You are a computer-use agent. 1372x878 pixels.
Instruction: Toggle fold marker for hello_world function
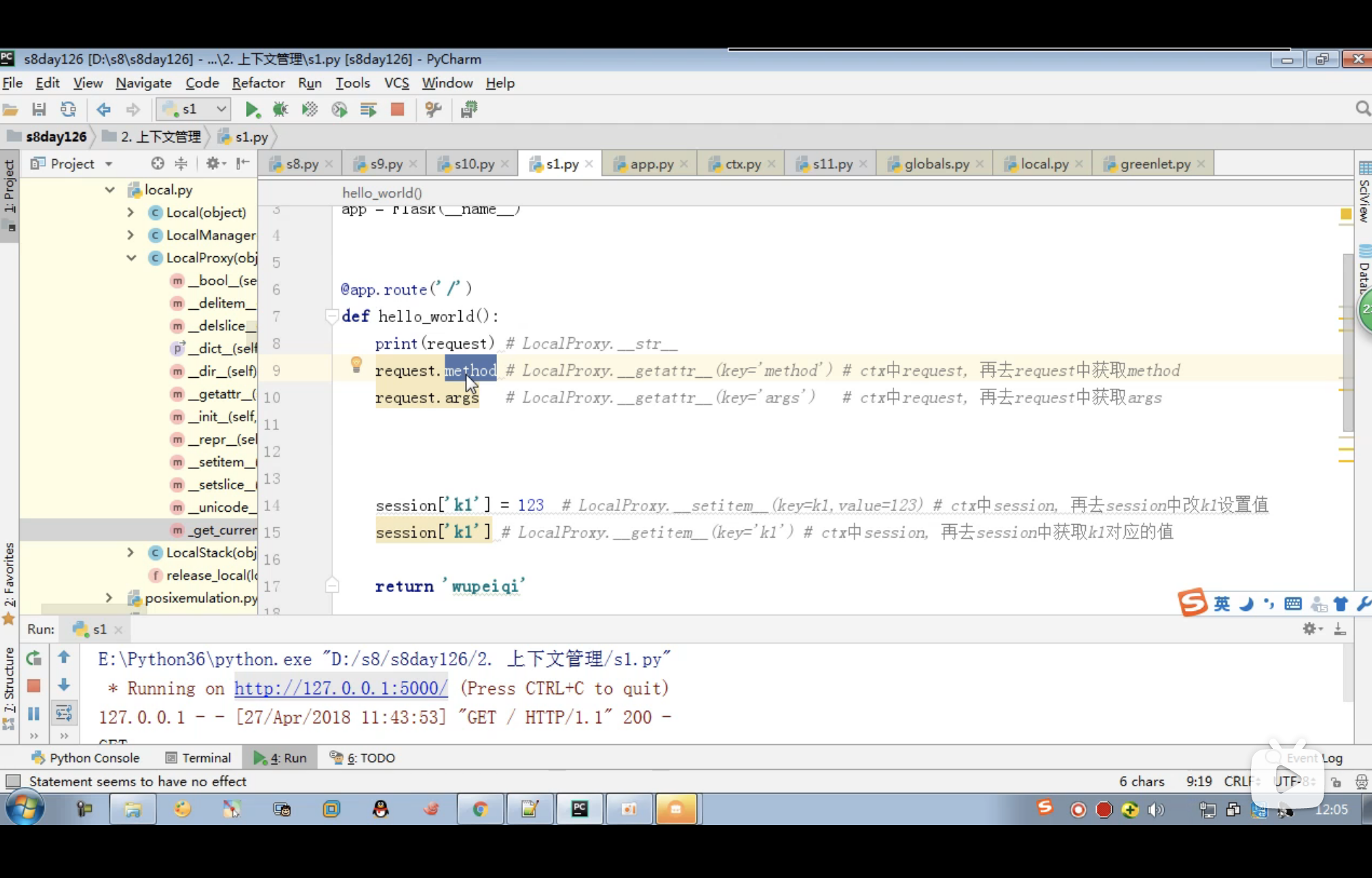332,317
